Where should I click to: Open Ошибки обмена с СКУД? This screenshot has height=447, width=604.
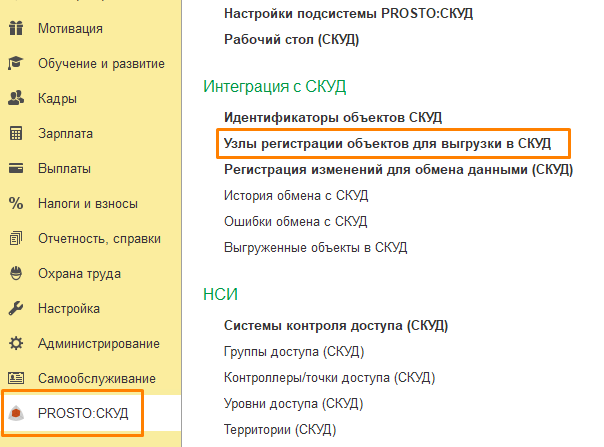296,222
